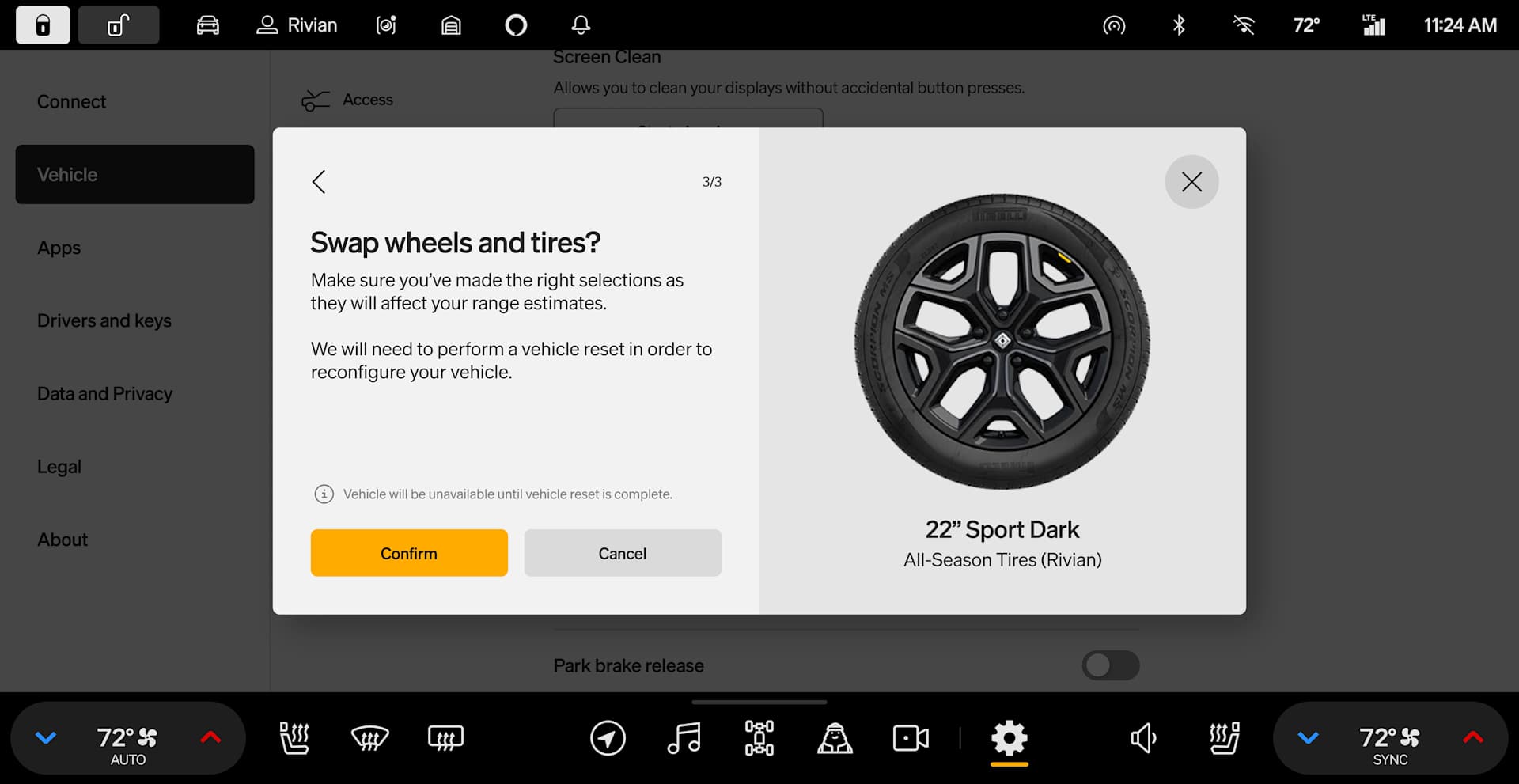Close the swap wheels dialog
The width and height of the screenshot is (1519, 784).
coord(1191,182)
